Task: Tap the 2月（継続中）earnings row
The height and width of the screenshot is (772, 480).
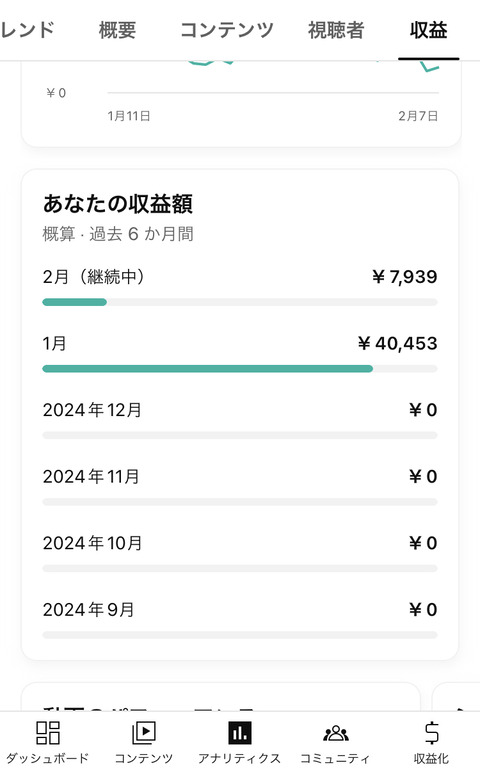Action: coord(240,288)
